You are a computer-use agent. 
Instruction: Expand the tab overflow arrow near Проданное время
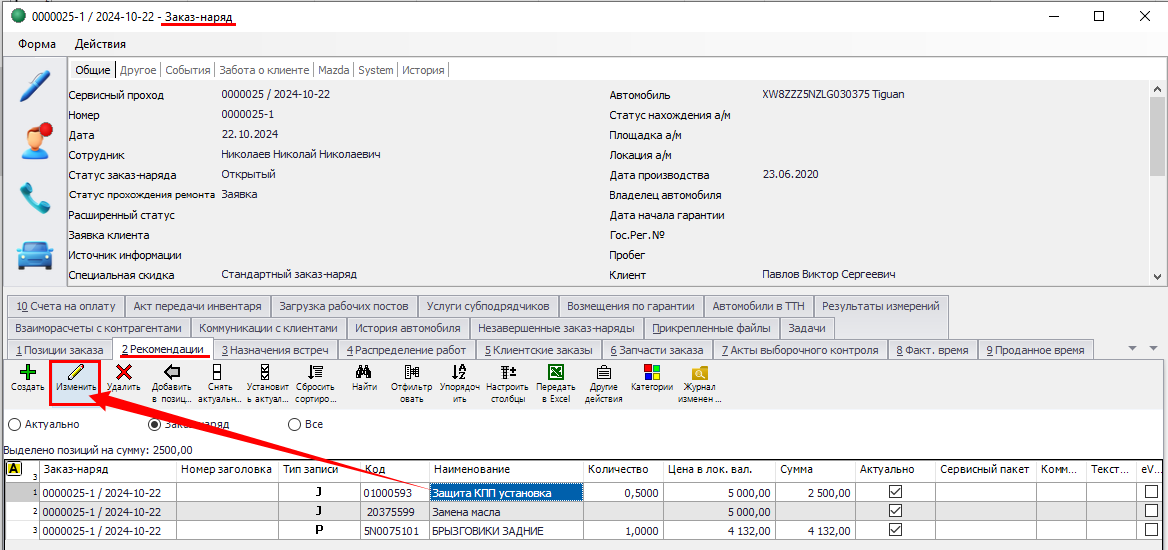1133,349
